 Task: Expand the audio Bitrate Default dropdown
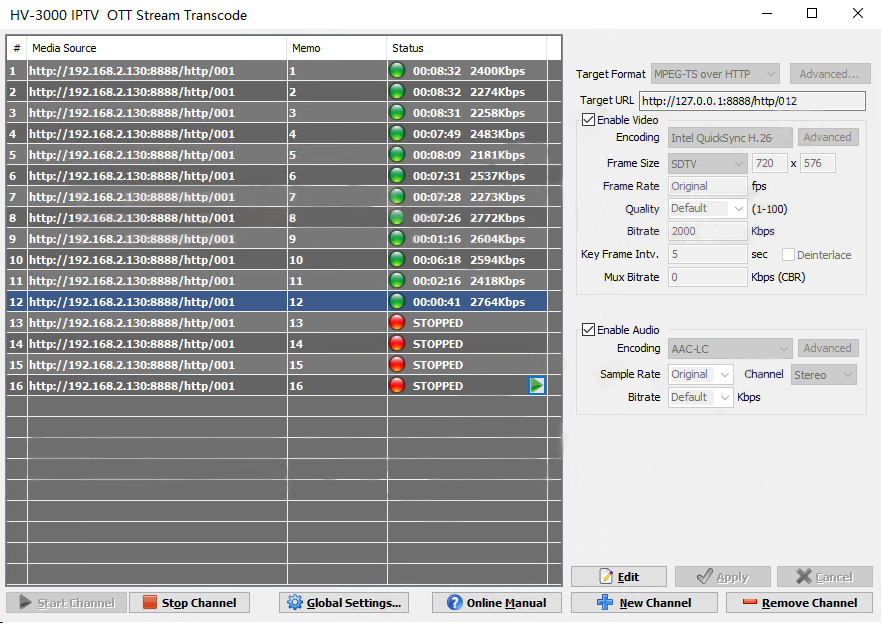tap(701, 397)
